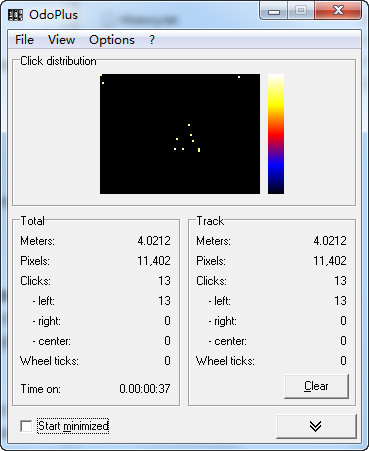
Task: Open the question mark help menu
Action: (x=152, y=40)
